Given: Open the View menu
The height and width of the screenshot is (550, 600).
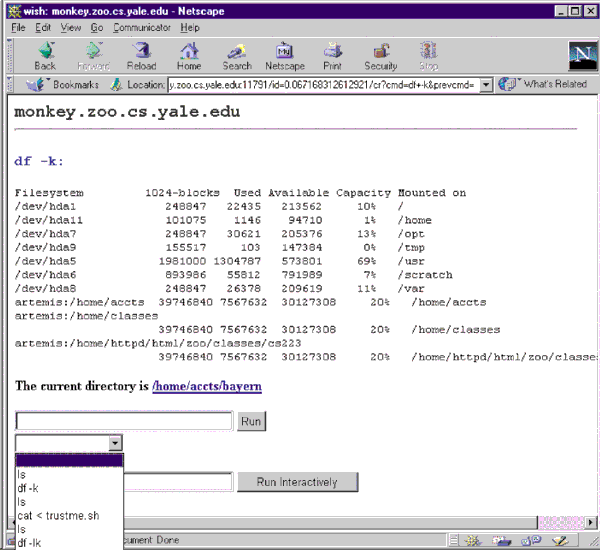Looking at the screenshot, I should point(70,28).
